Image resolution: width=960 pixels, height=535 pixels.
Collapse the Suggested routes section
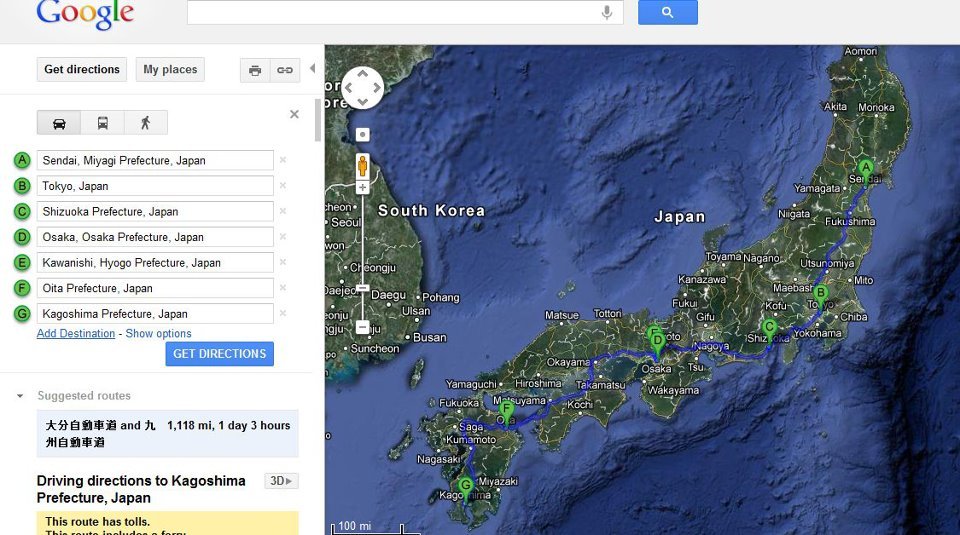pyautogui.click(x=20, y=396)
